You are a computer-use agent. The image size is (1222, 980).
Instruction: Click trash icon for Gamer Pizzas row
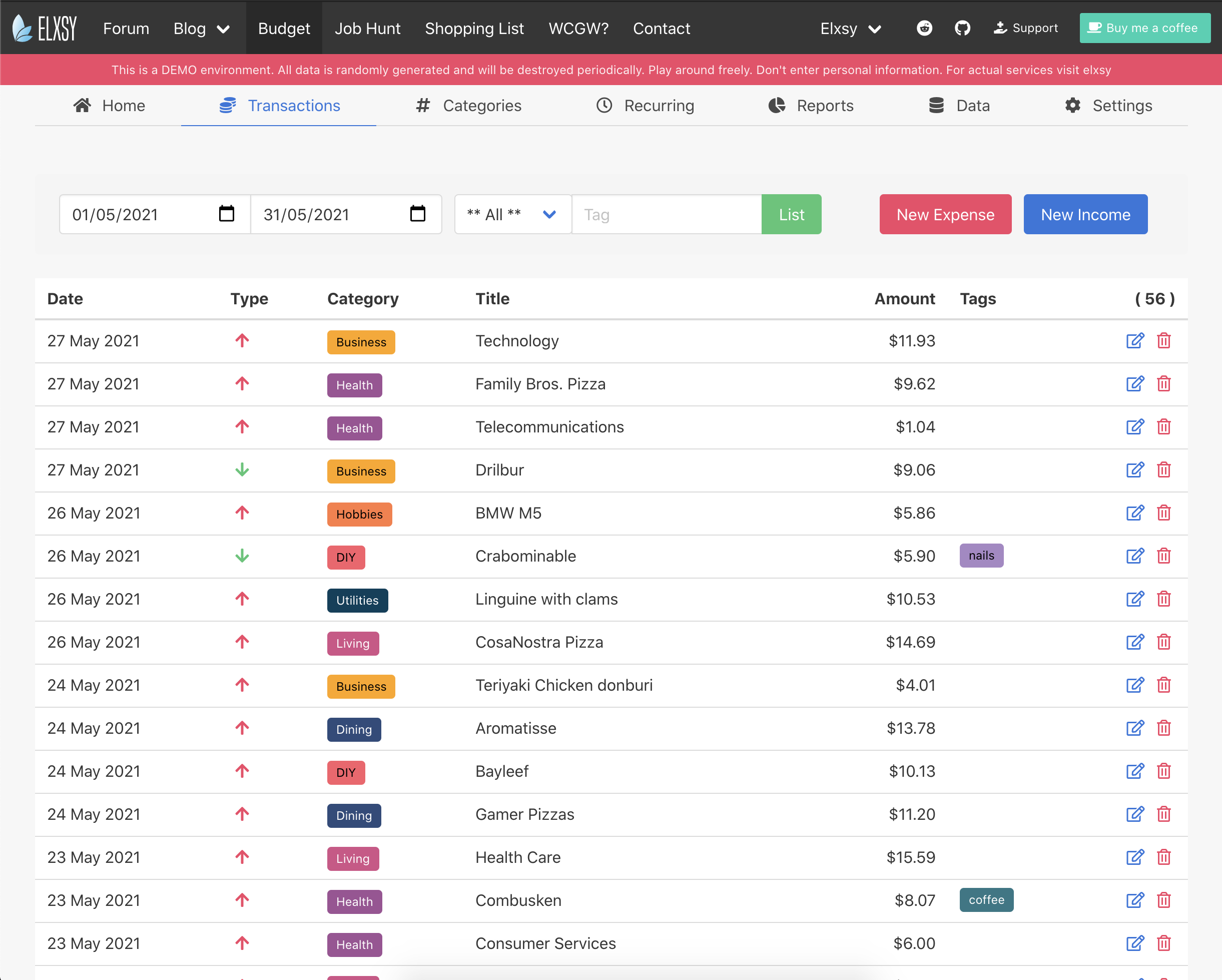[1163, 814]
